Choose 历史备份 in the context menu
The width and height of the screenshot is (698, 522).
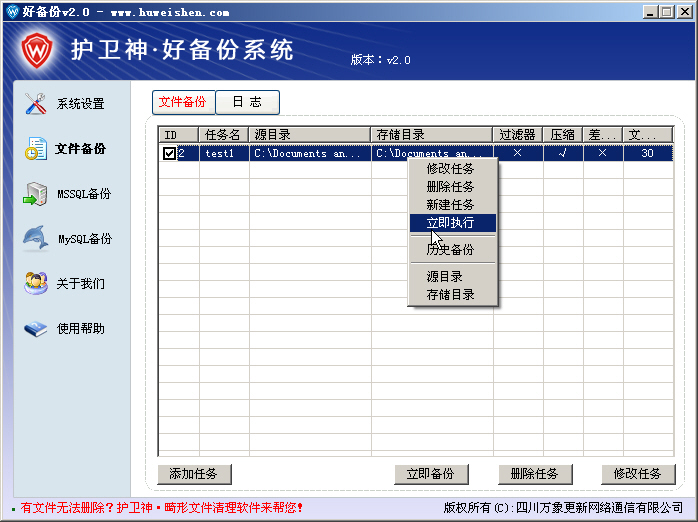pyautogui.click(x=453, y=250)
